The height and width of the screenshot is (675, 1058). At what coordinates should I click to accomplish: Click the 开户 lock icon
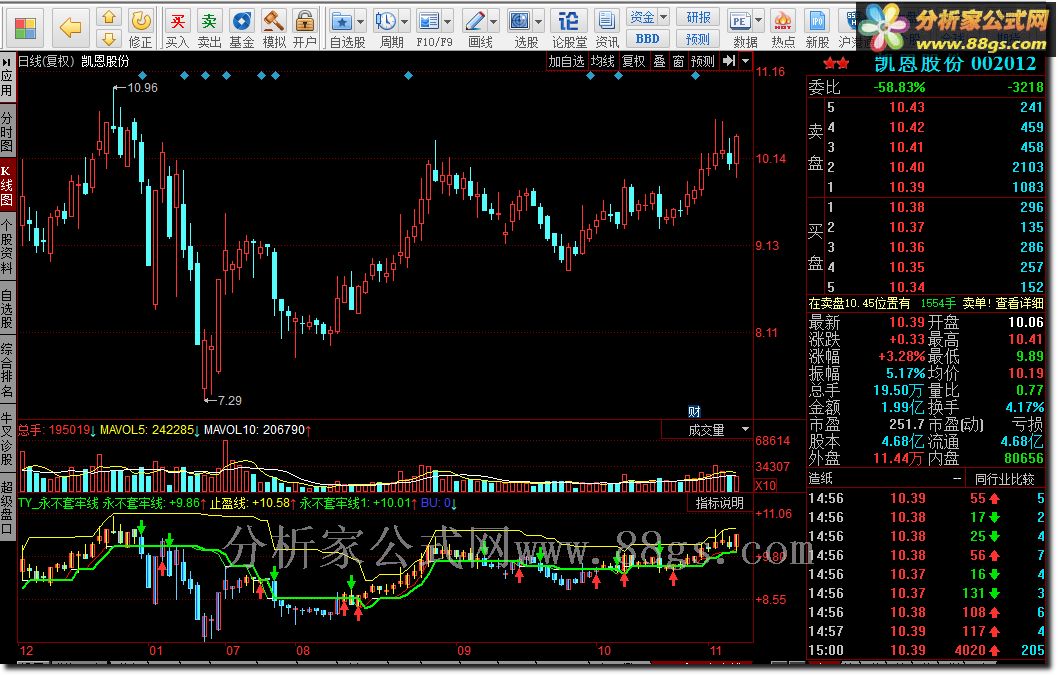click(305, 28)
